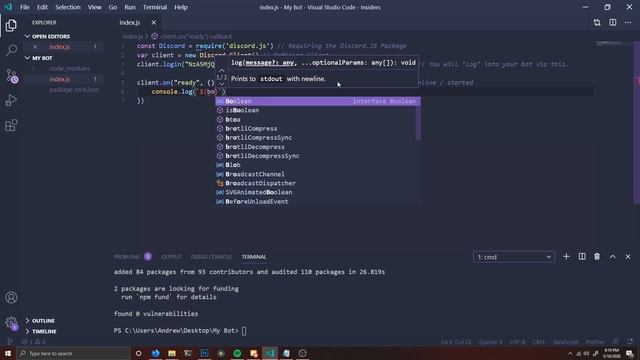
Task: Open the Run and Debug view
Action: (11, 100)
